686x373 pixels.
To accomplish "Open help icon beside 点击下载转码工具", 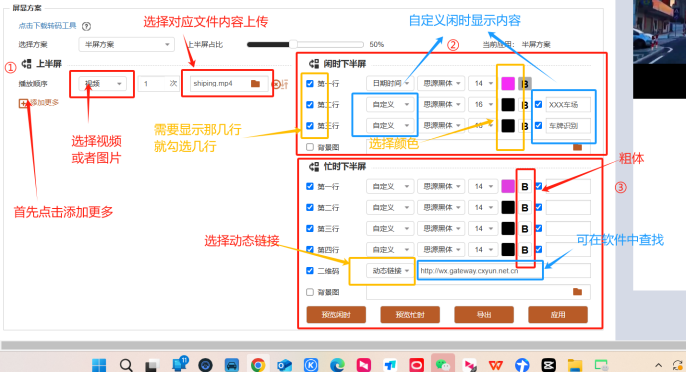I will pyautogui.click(x=87, y=26).
